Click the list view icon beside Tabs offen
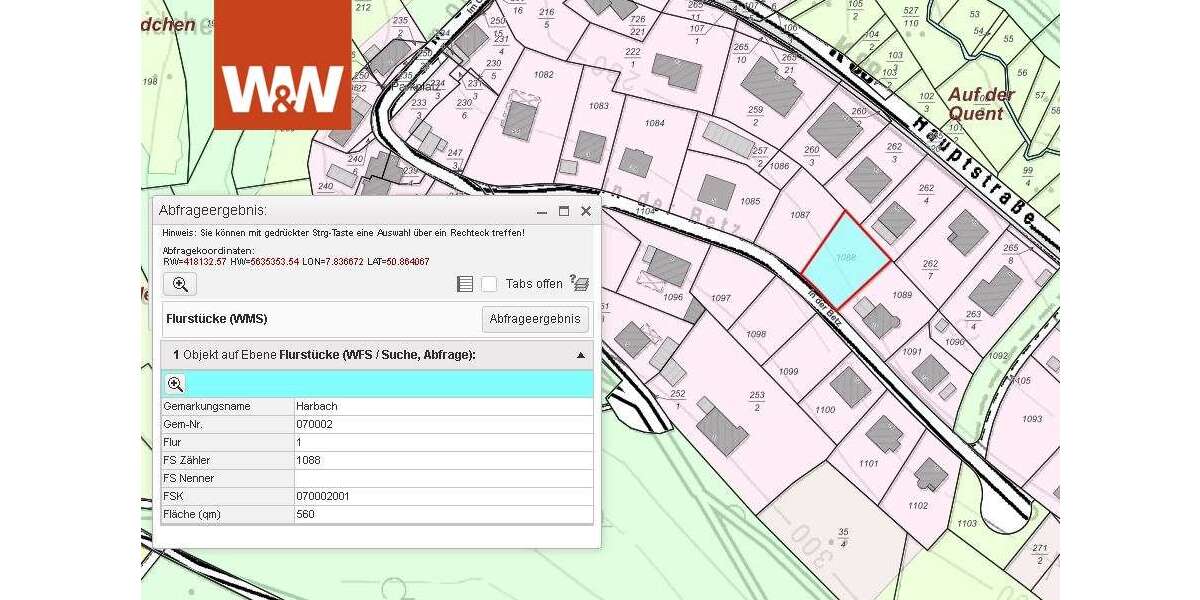 464,284
